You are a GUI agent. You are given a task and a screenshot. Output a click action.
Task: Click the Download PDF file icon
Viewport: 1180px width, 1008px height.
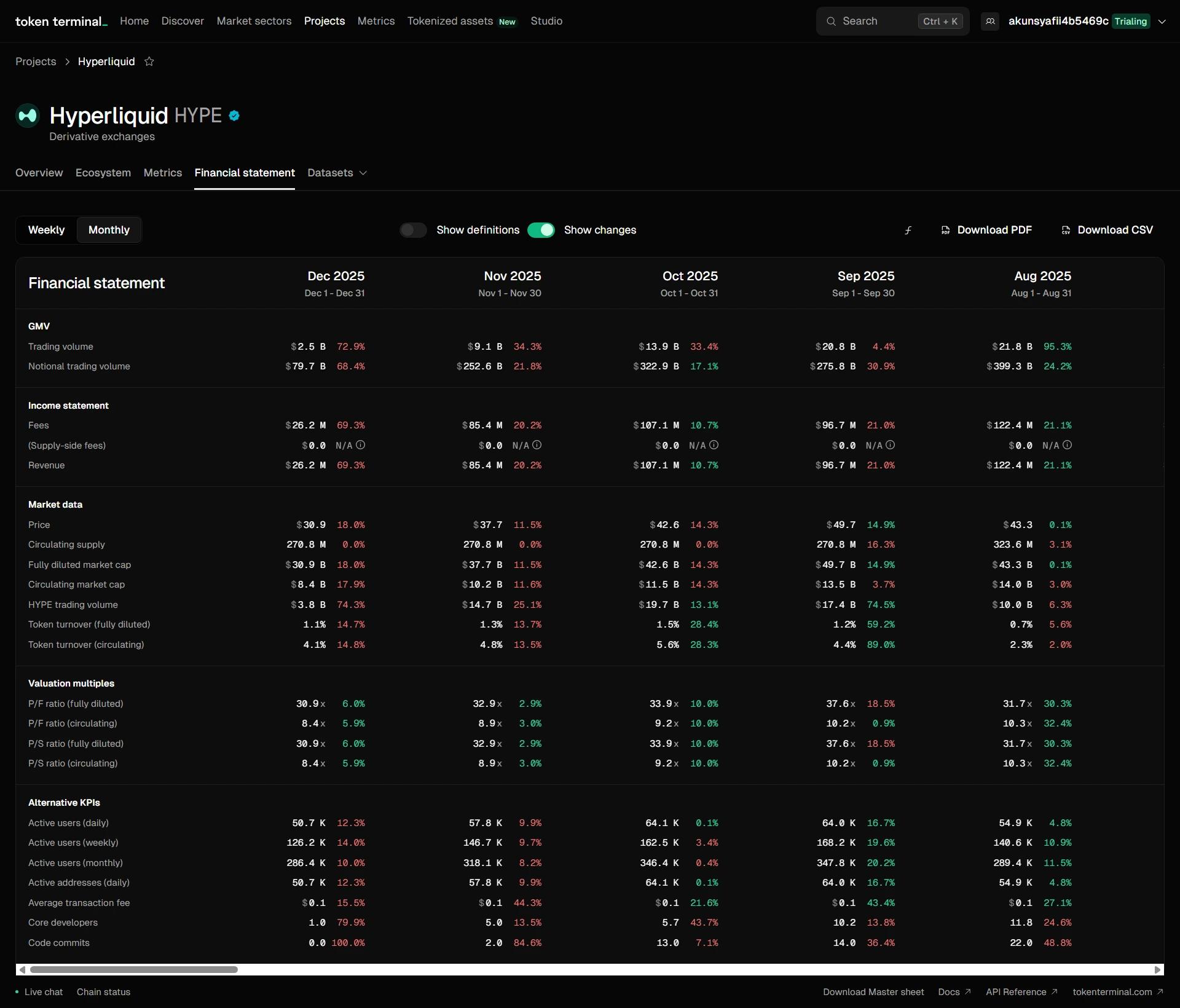click(x=945, y=230)
